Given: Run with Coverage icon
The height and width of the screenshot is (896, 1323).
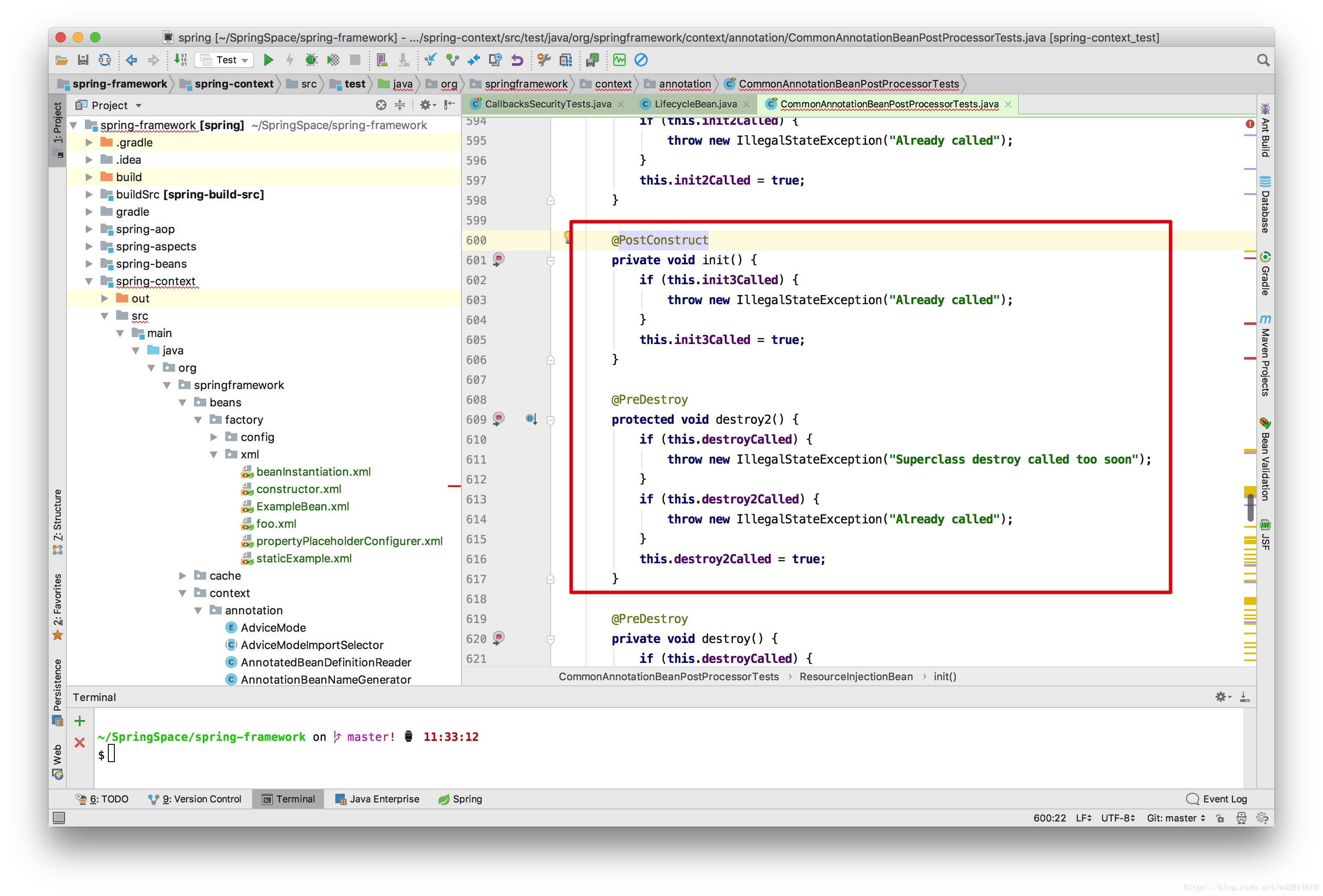Looking at the screenshot, I should (x=333, y=60).
